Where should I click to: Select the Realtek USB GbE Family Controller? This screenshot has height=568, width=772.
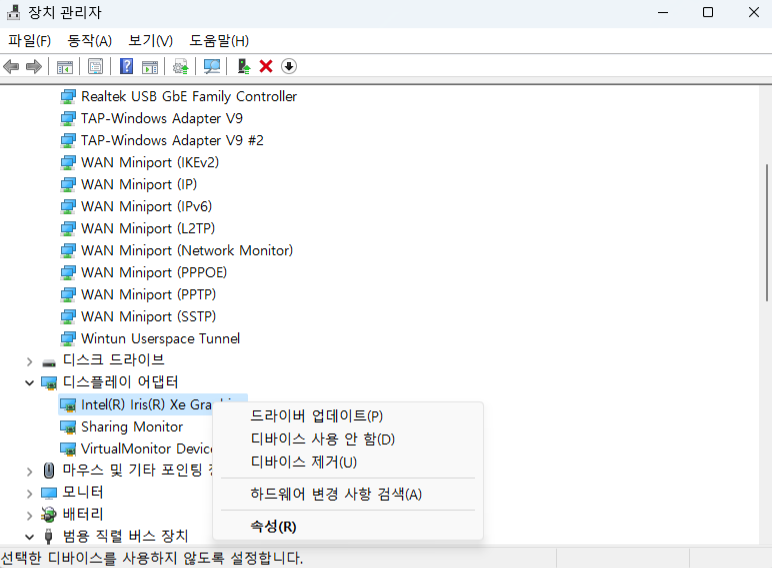pyautogui.click(x=188, y=96)
